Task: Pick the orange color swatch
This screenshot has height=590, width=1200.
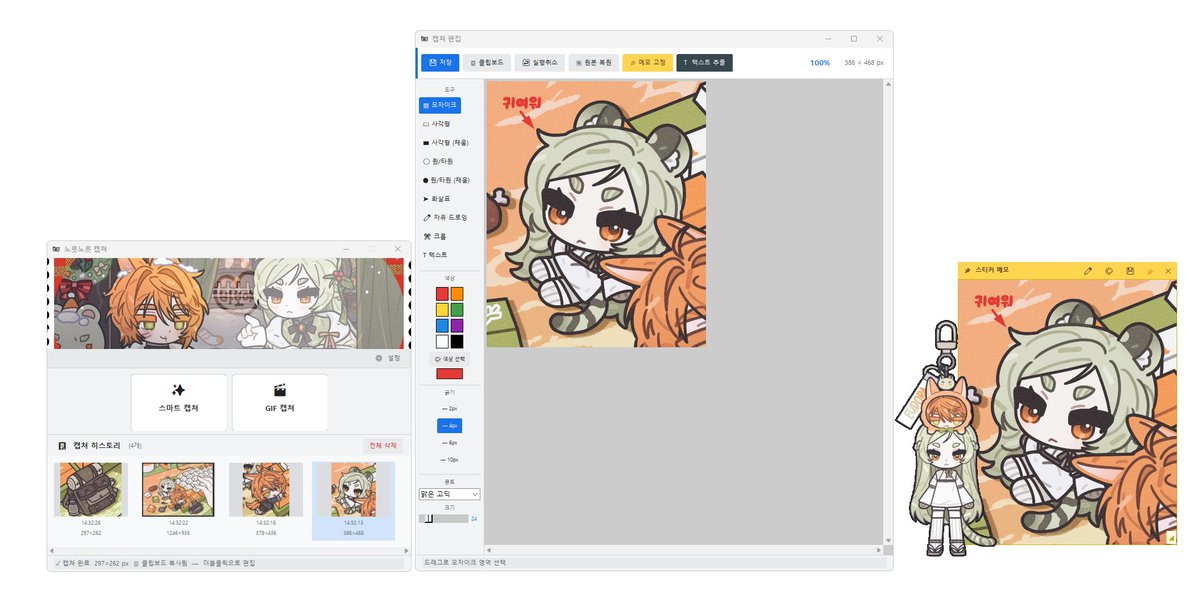Action: [457, 293]
